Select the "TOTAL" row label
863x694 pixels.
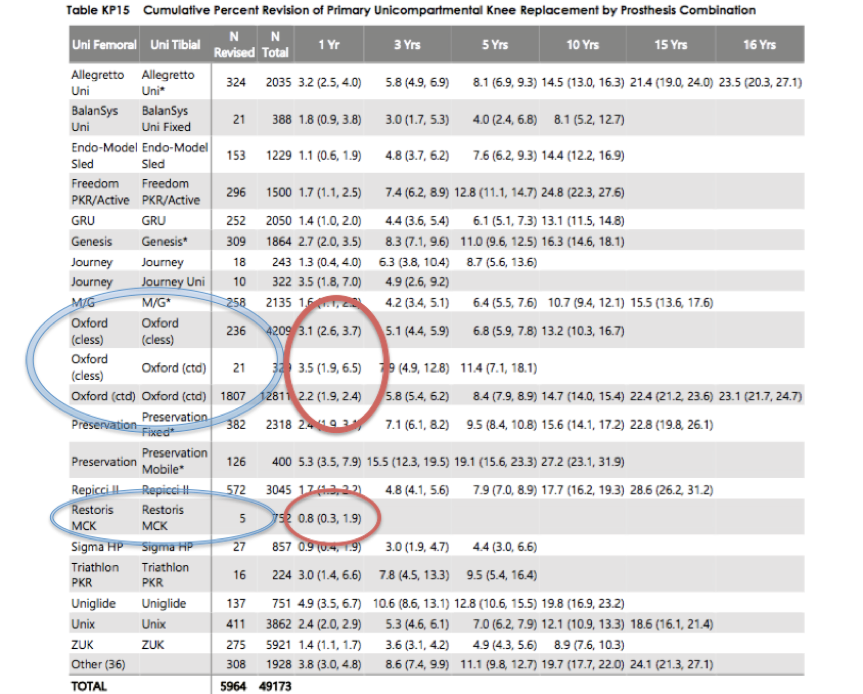point(89,686)
